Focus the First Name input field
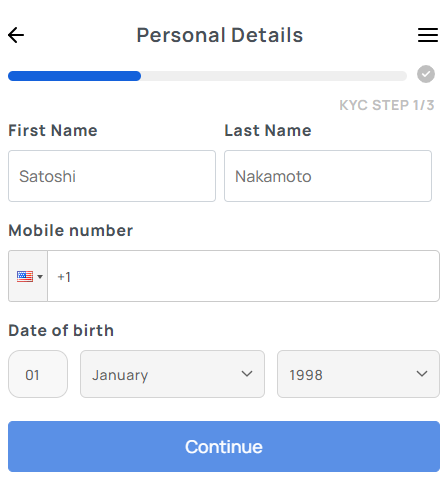The height and width of the screenshot is (486, 448). click(112, 176)
